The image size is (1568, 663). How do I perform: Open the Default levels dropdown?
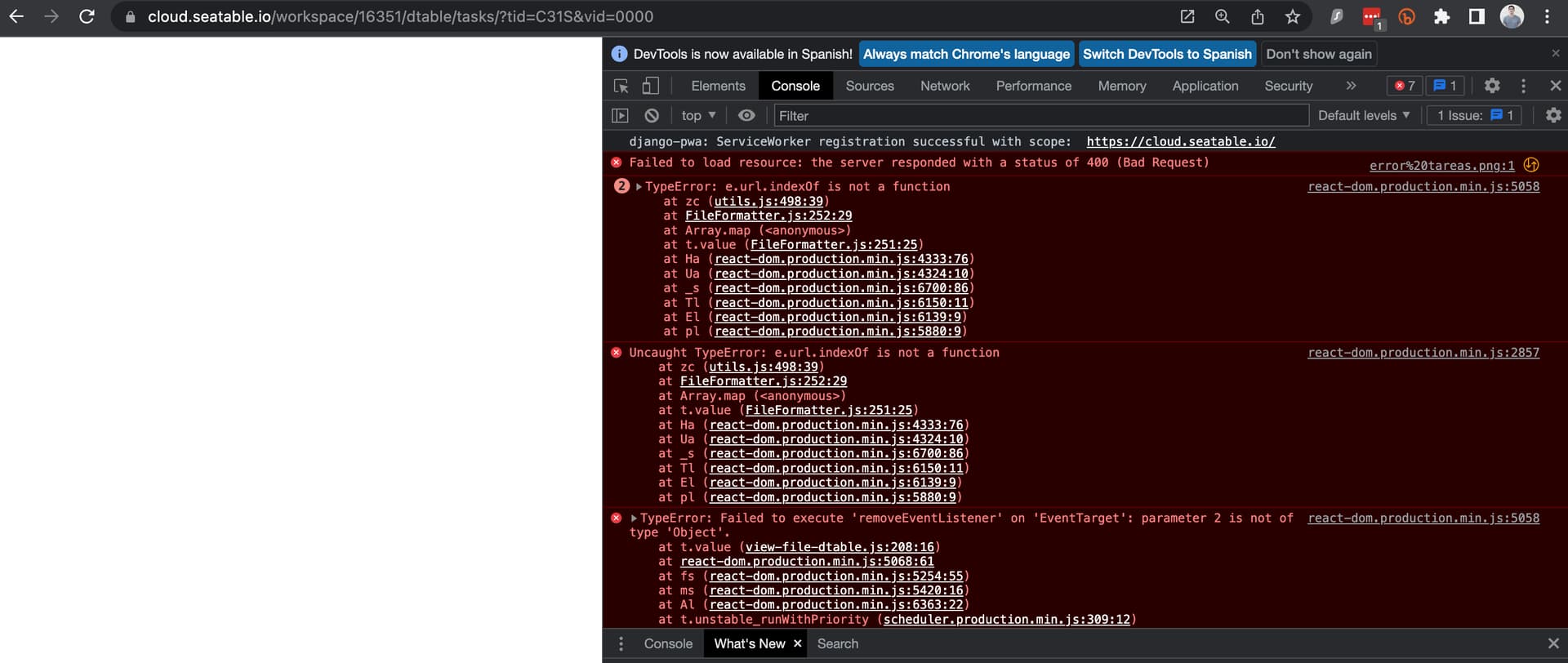pyautogui.click(x=1364, y=116)
